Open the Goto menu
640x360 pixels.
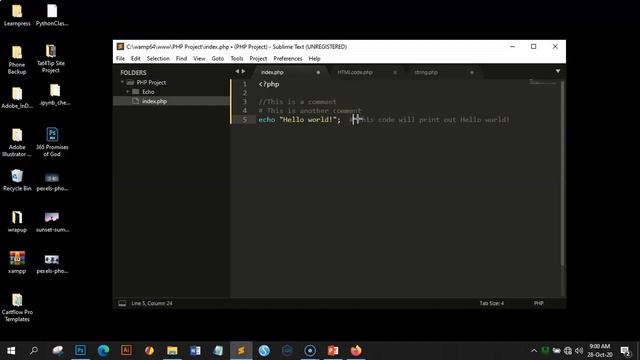(218, 58)
